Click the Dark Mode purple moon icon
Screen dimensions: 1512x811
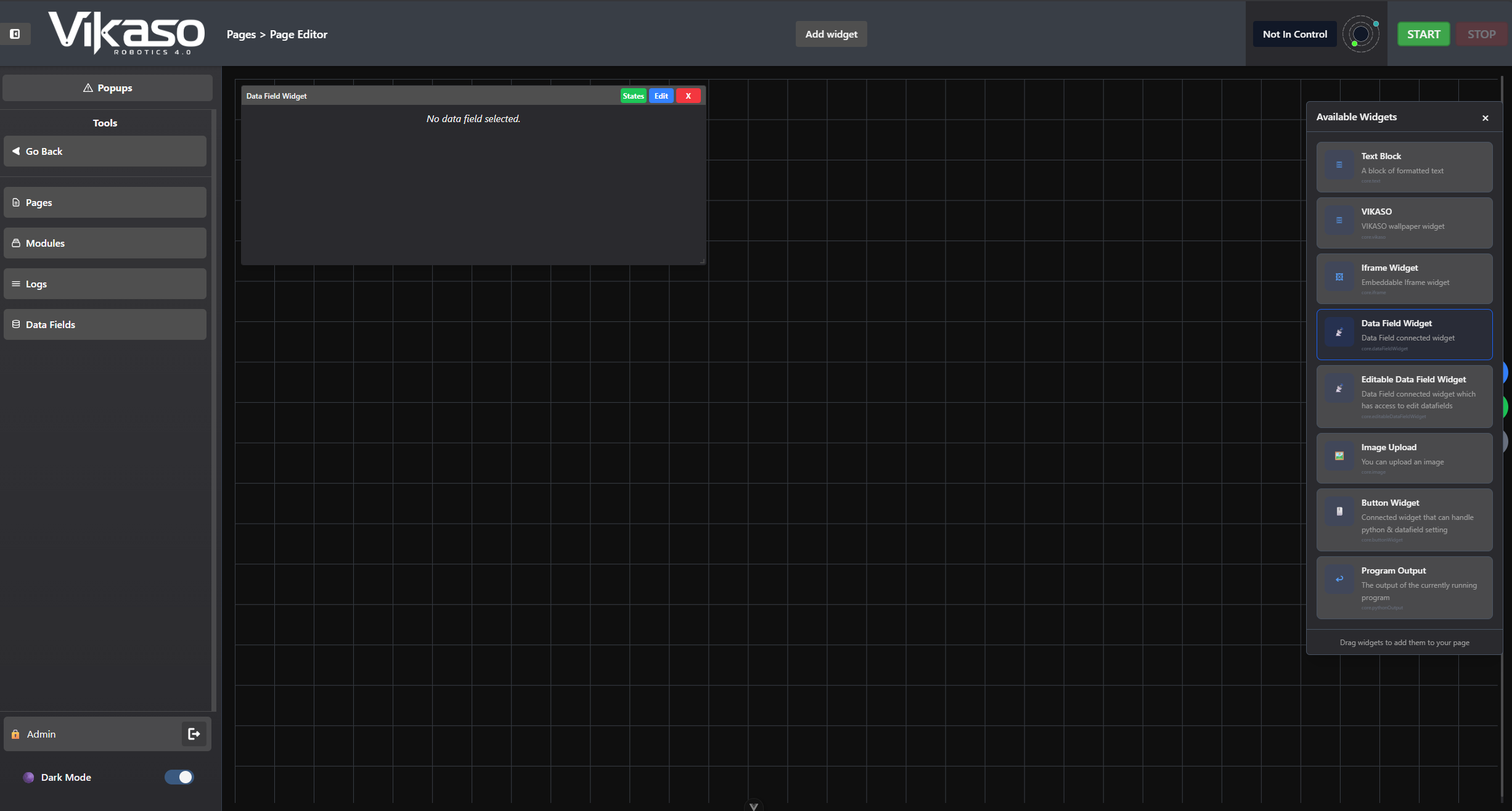[x=28, y=777]
